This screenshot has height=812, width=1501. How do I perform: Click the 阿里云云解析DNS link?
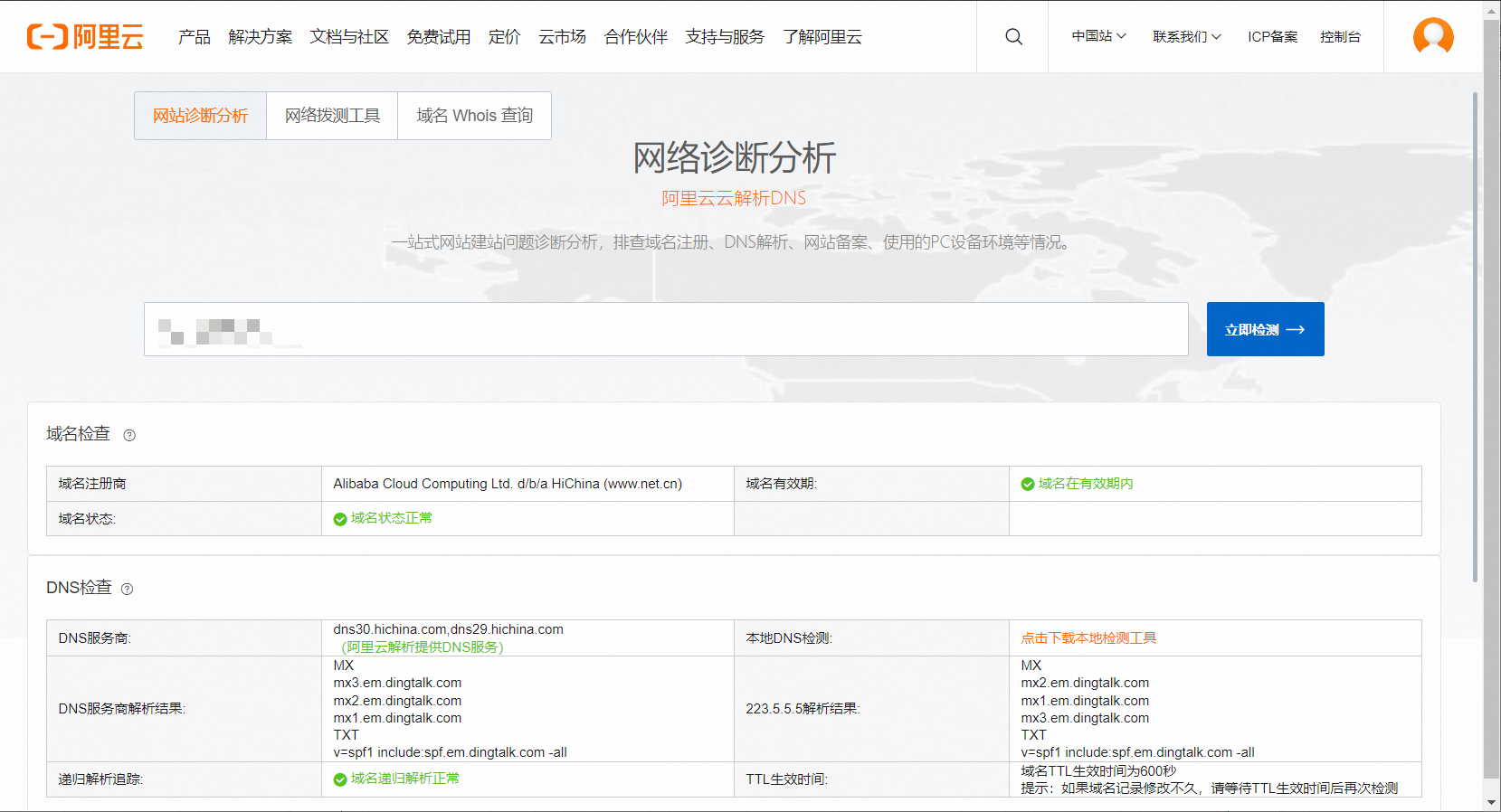pyautogui.click(x=734, y=198)
